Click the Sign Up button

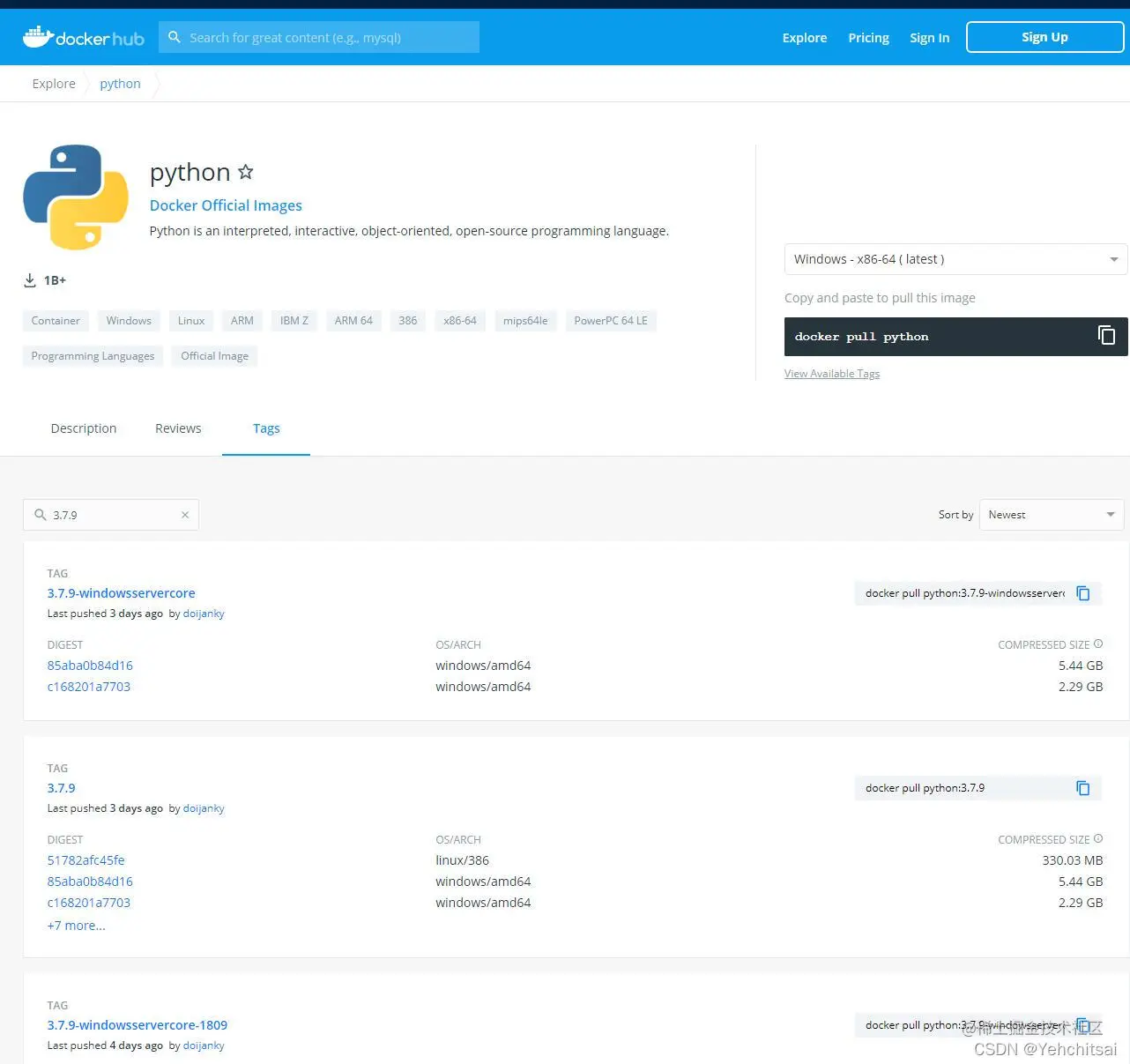click(1045, 37)
